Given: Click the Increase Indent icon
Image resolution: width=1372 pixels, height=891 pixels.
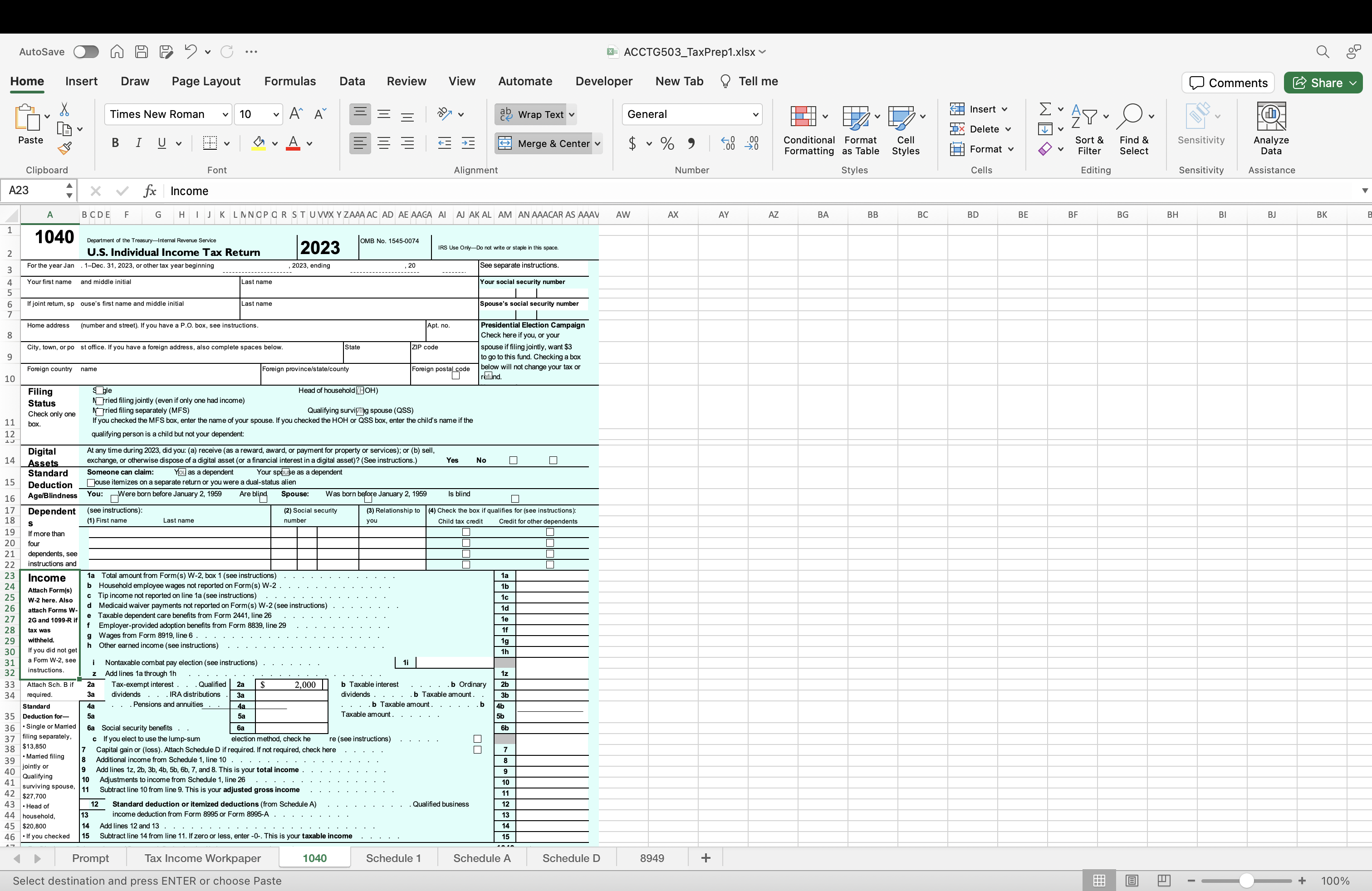Looking at the screenshot, I should [468, 143].
